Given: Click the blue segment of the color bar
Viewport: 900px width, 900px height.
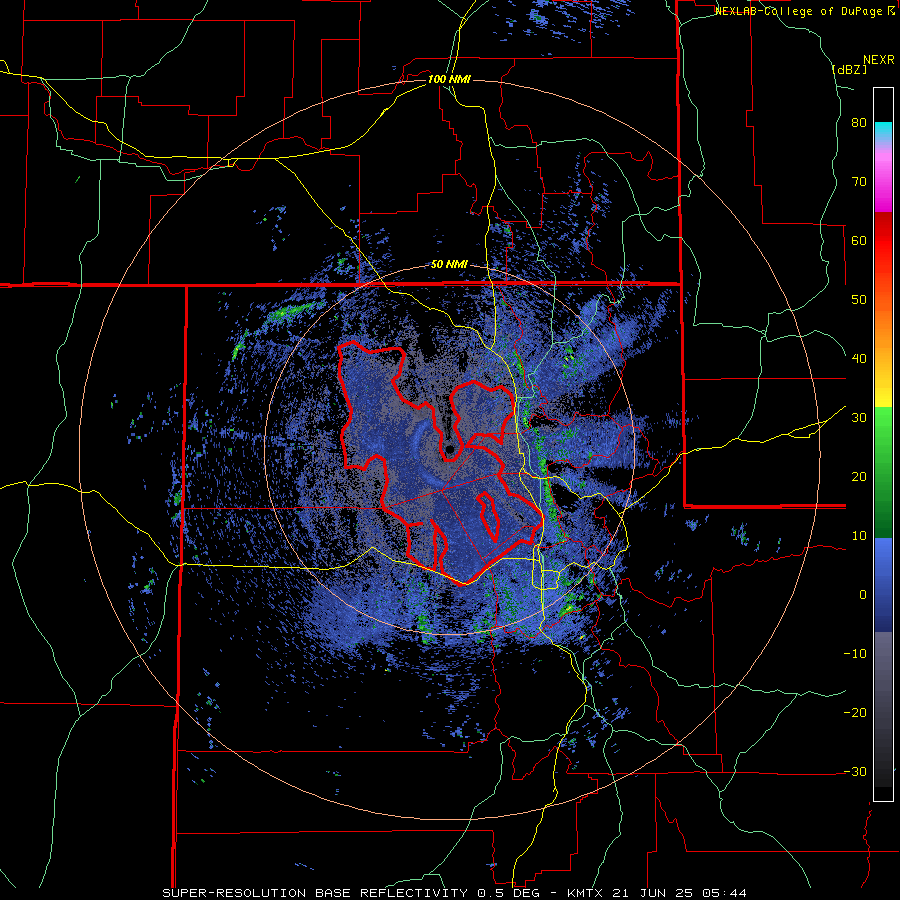Looking at the screenshot, I should 883,585.
